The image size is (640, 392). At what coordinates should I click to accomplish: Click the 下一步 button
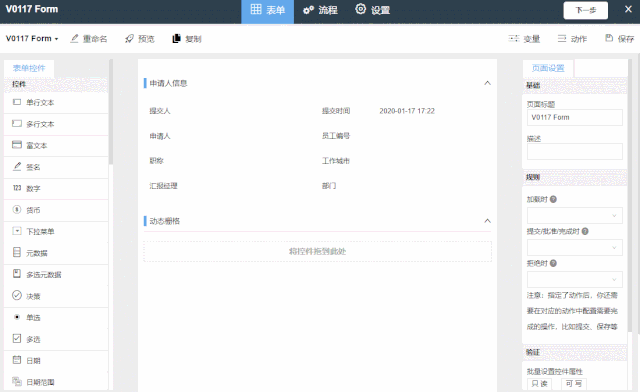tap(586, 10)
